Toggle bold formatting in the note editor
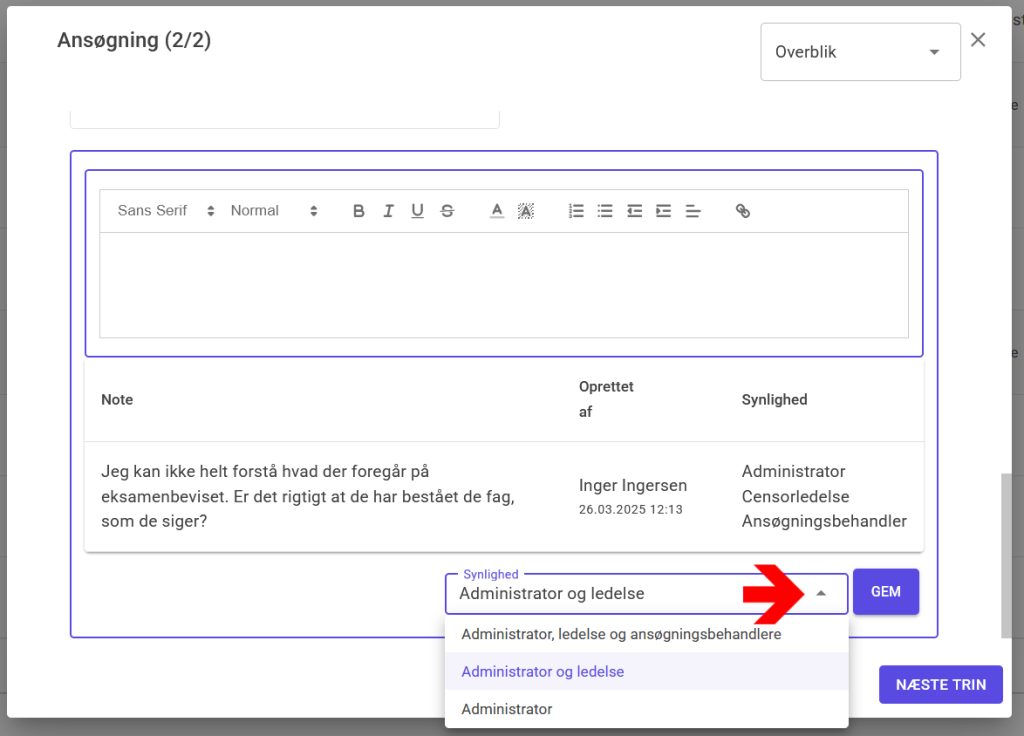This screenshot has height=736, width=1024. point(359,211)
